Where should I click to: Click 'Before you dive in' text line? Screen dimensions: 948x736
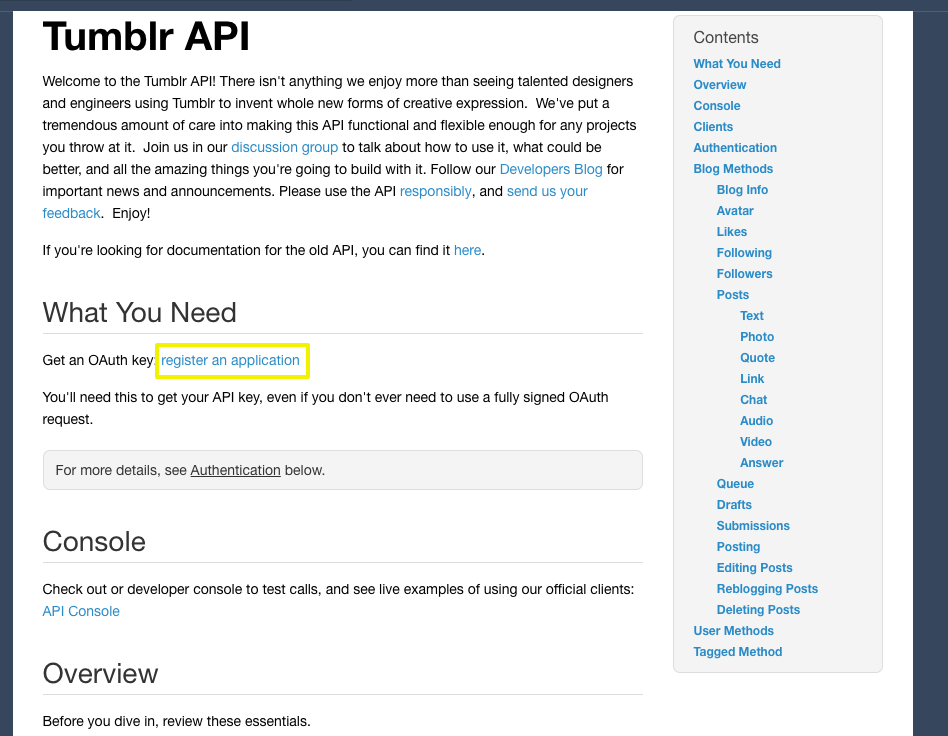(176, 721)
